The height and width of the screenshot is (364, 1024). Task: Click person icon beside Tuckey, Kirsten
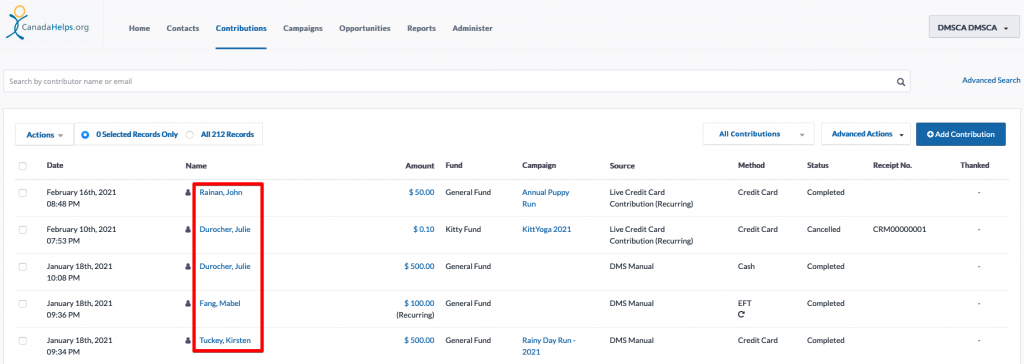pyautogui.click(x=189, y=340)
